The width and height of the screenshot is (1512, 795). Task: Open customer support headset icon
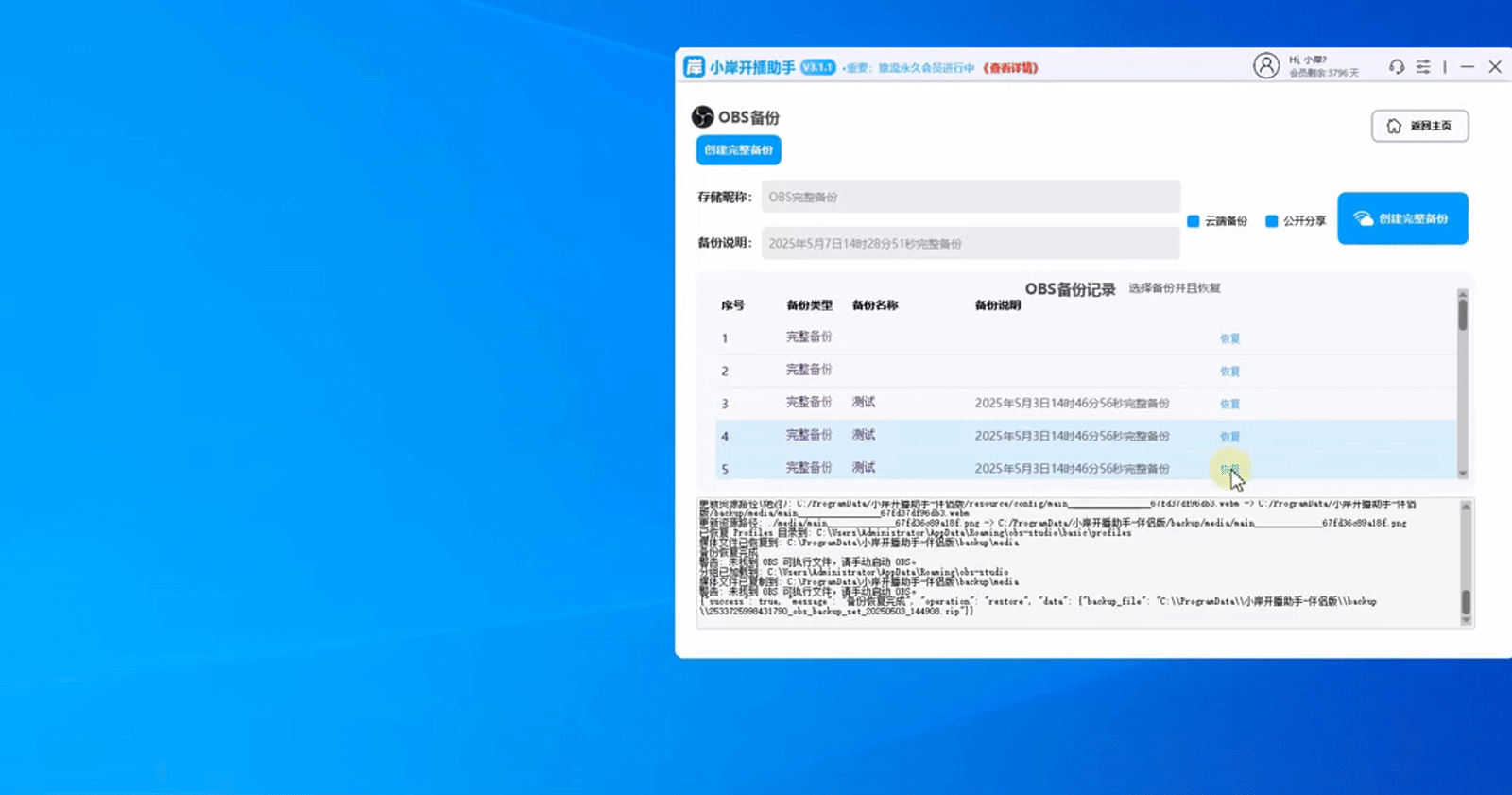(x=1397, y=67)
